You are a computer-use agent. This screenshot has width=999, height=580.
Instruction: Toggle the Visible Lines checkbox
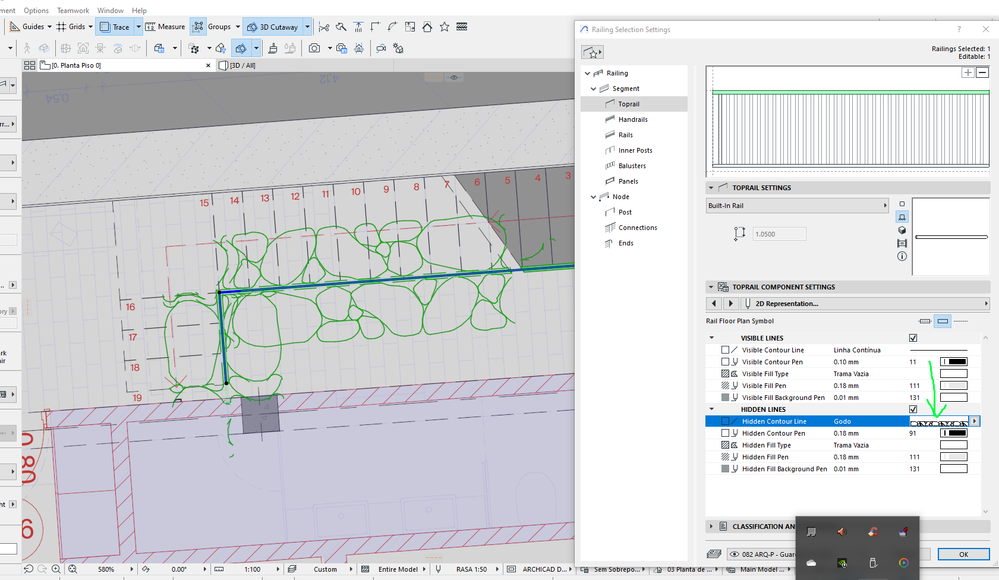911,338
